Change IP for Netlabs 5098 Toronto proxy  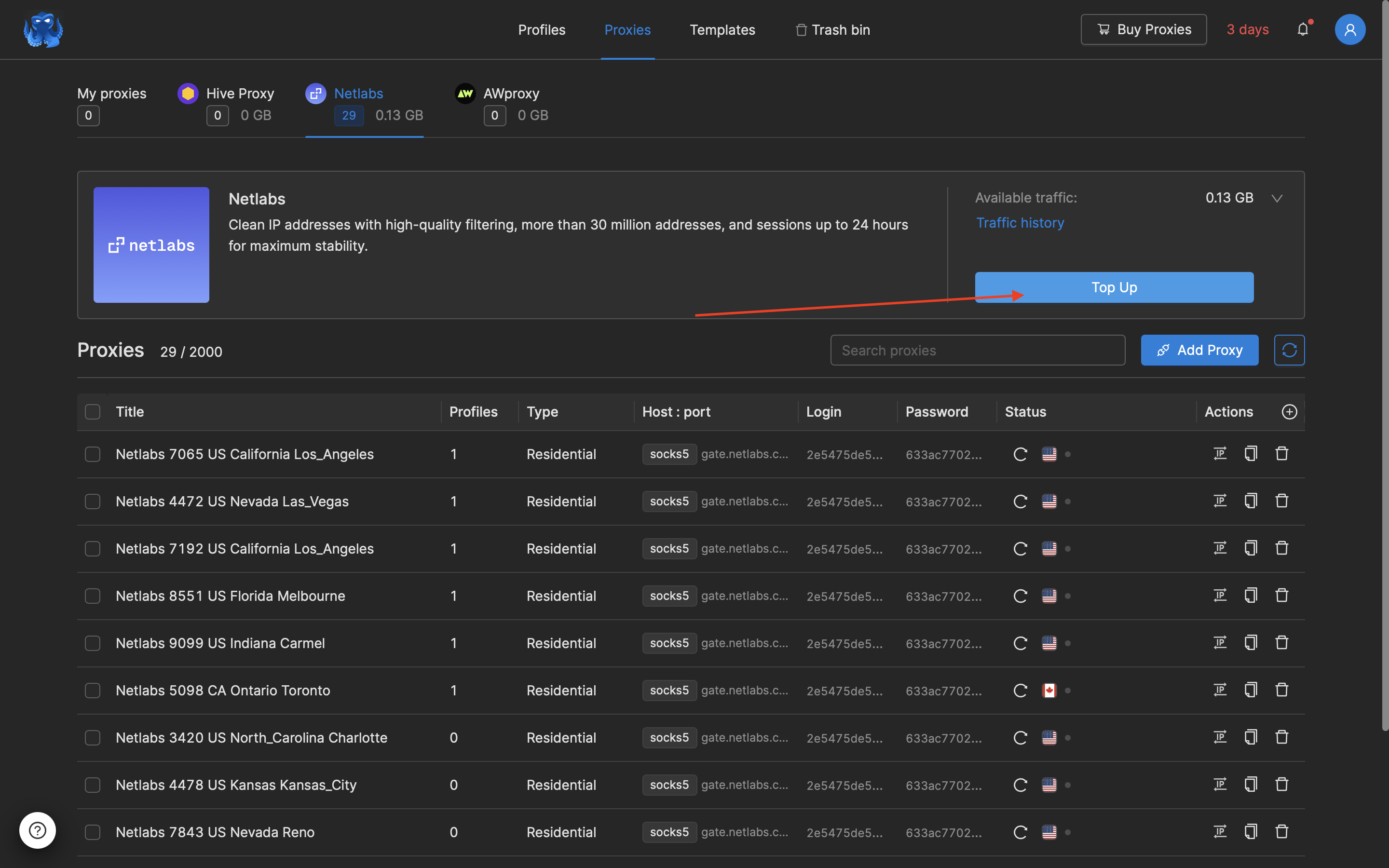tap(1220, 690)
